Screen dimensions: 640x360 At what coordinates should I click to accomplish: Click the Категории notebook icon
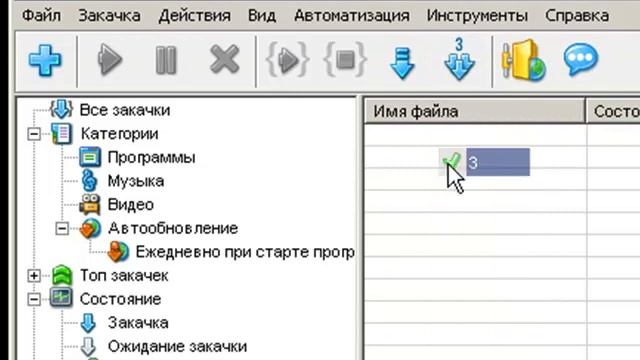[61, 133]
